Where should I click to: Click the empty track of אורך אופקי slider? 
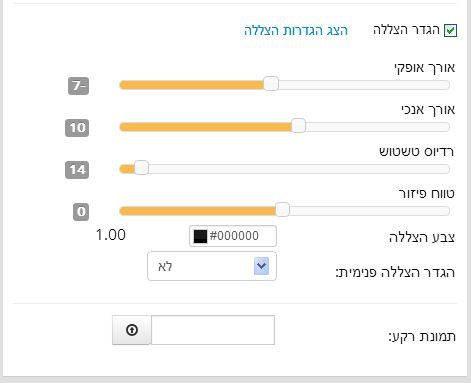364,85
